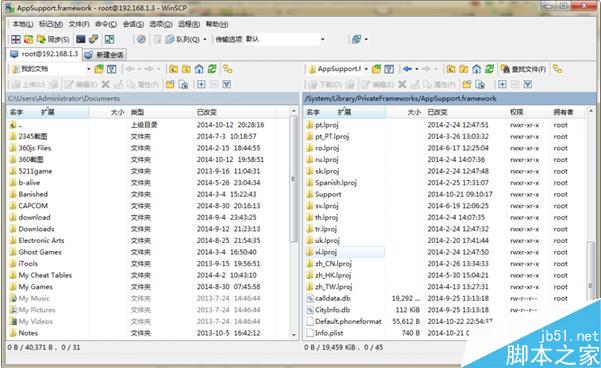Go to parent directory in the remote panel
601x368 pixels.
(x=451, y=69)
